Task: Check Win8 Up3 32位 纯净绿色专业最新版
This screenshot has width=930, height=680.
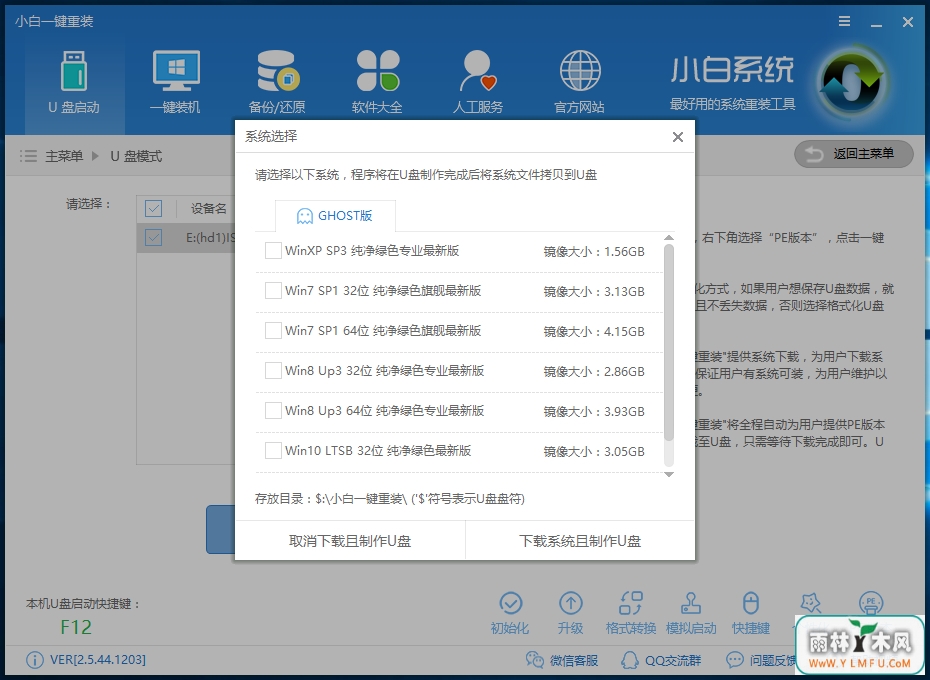Action: 273,371
